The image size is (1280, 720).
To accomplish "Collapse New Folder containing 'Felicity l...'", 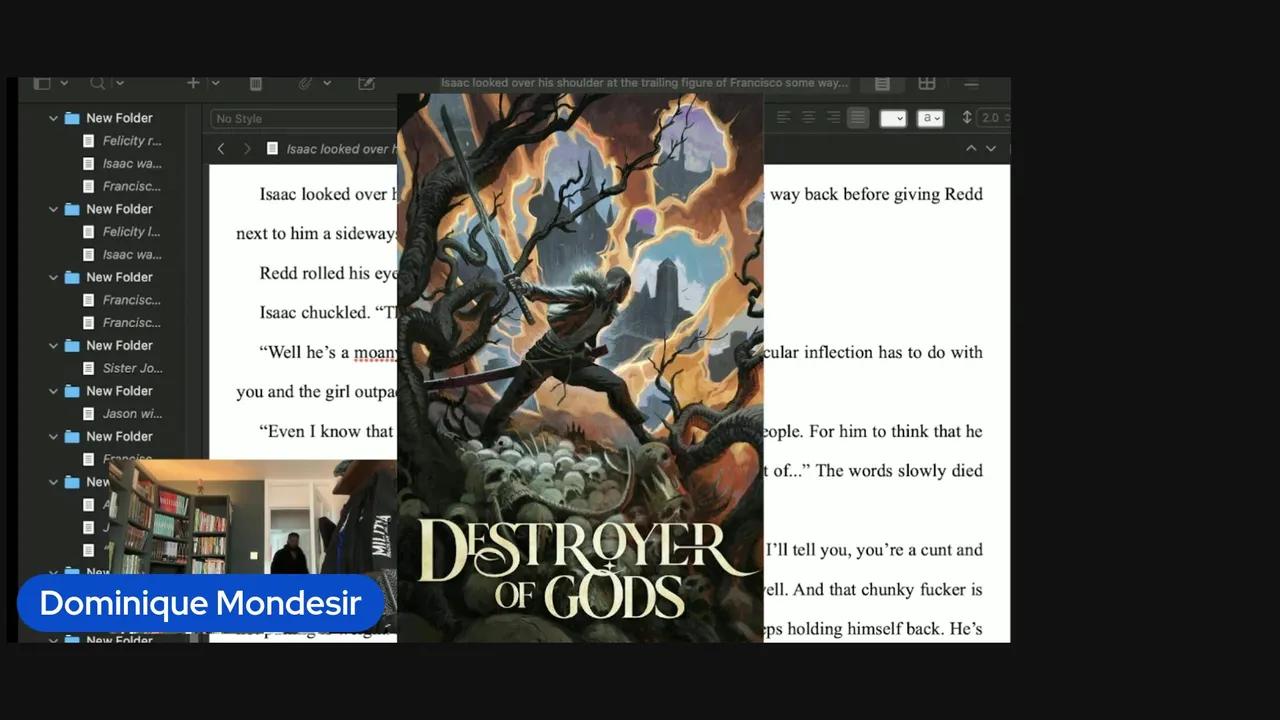I will click(54, 209).
